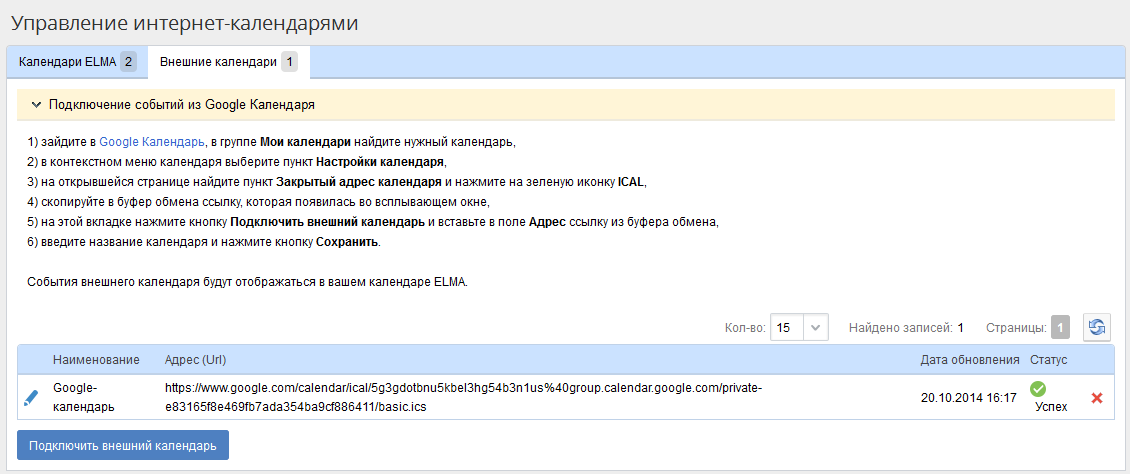1130x474 pixels.
Task: Click the Статус column header
Action: click(1048, 359)
